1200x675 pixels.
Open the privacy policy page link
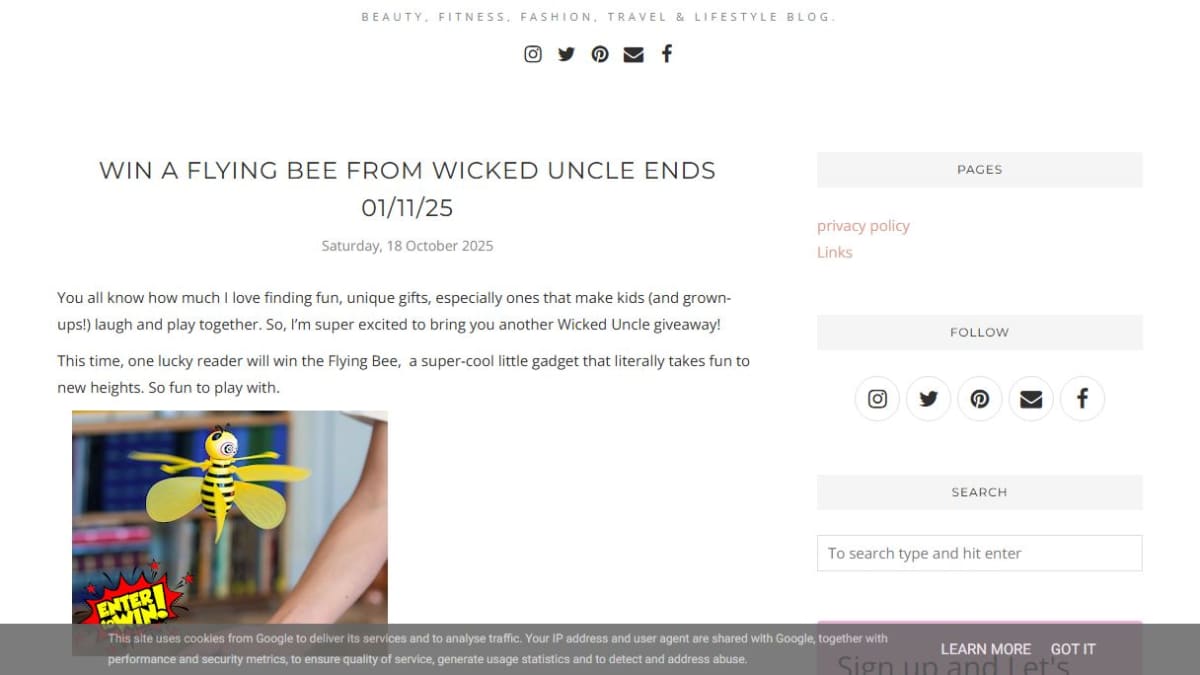pyautogui.click(x=863, y=226)
